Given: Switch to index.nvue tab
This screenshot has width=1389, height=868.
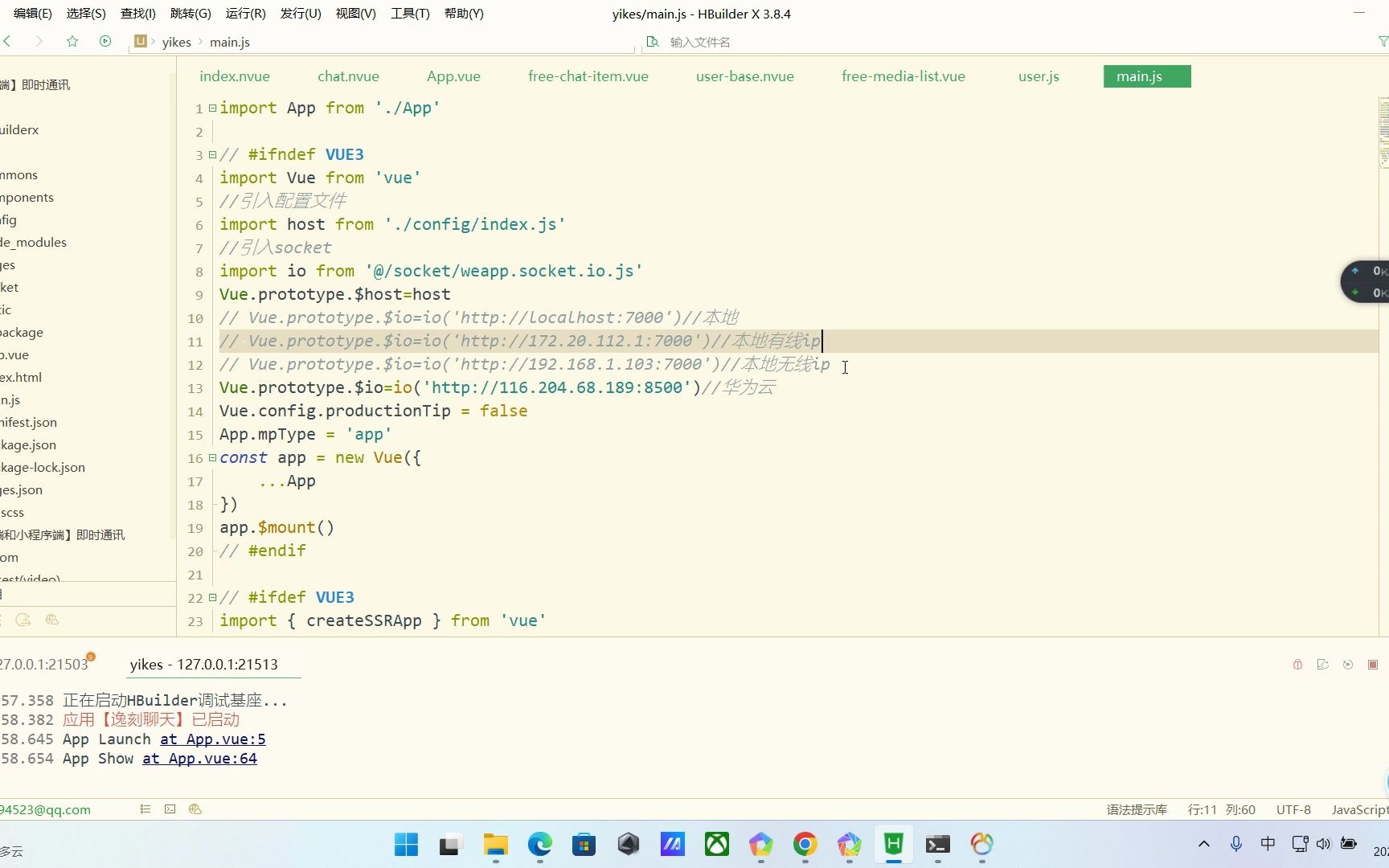Looking at the screenshot, I should click(x=235, y=76).
